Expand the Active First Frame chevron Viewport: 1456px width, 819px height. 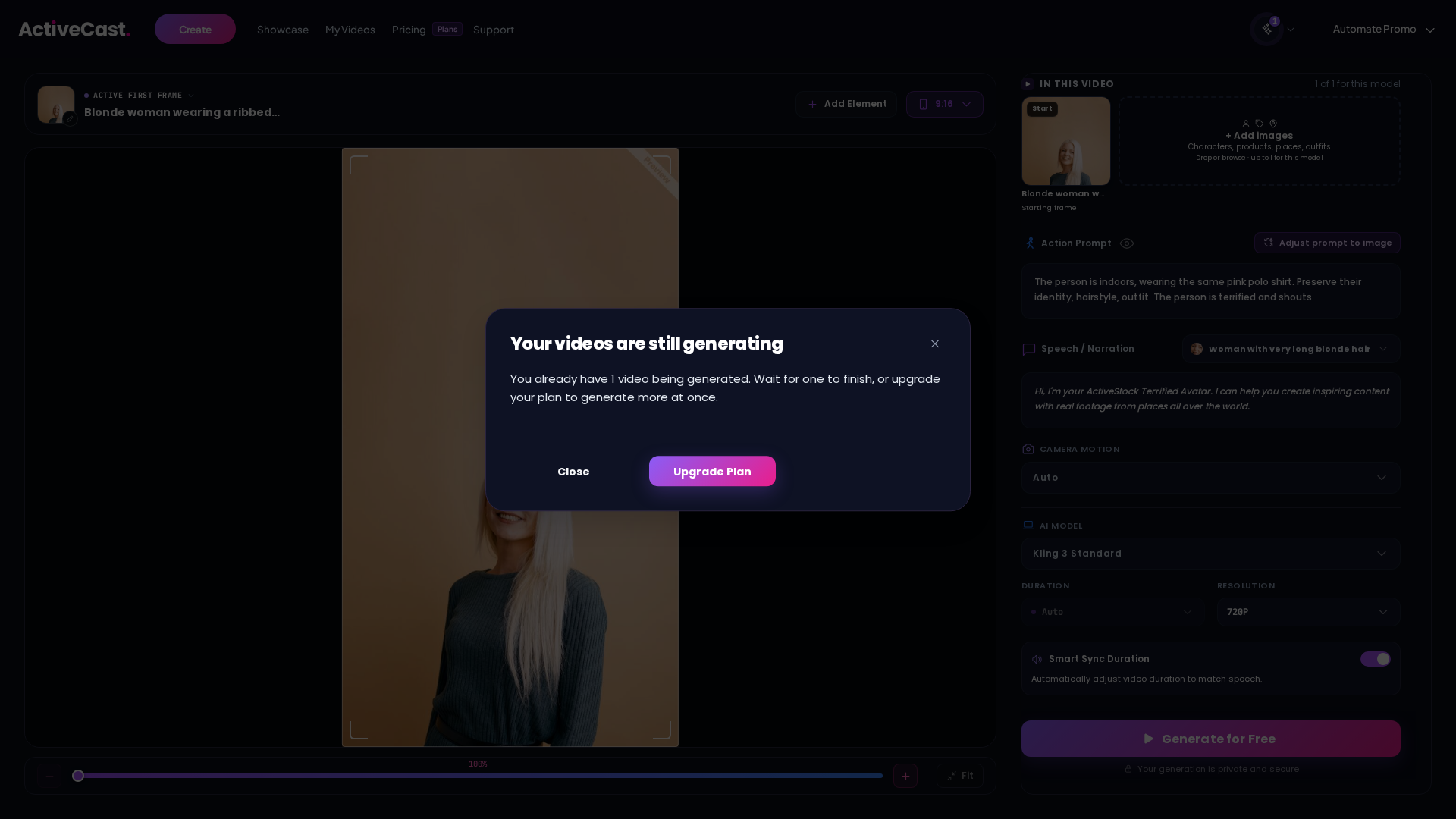pyautogui.click(x=191, y=96)
